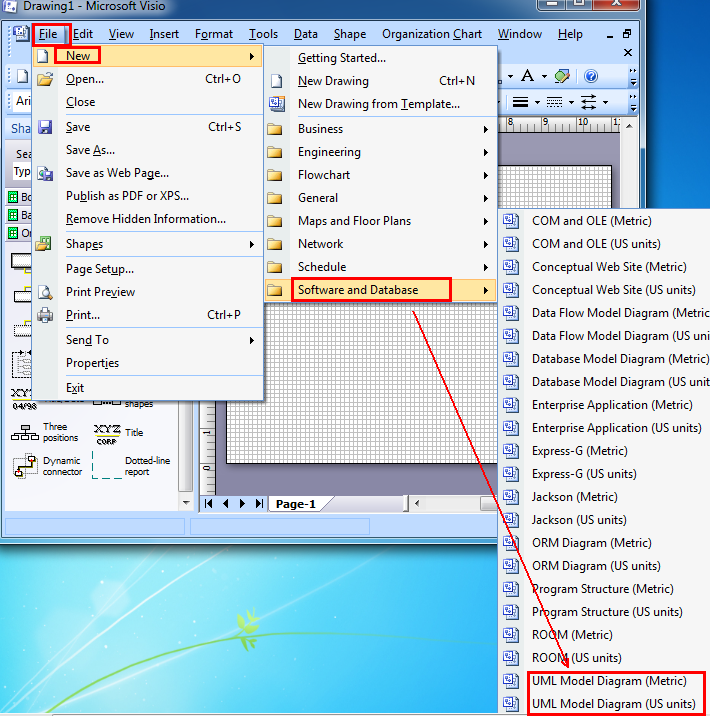710x716 pixels.
Task: Expand the General templates submenu
Action: tap(486, 199)
